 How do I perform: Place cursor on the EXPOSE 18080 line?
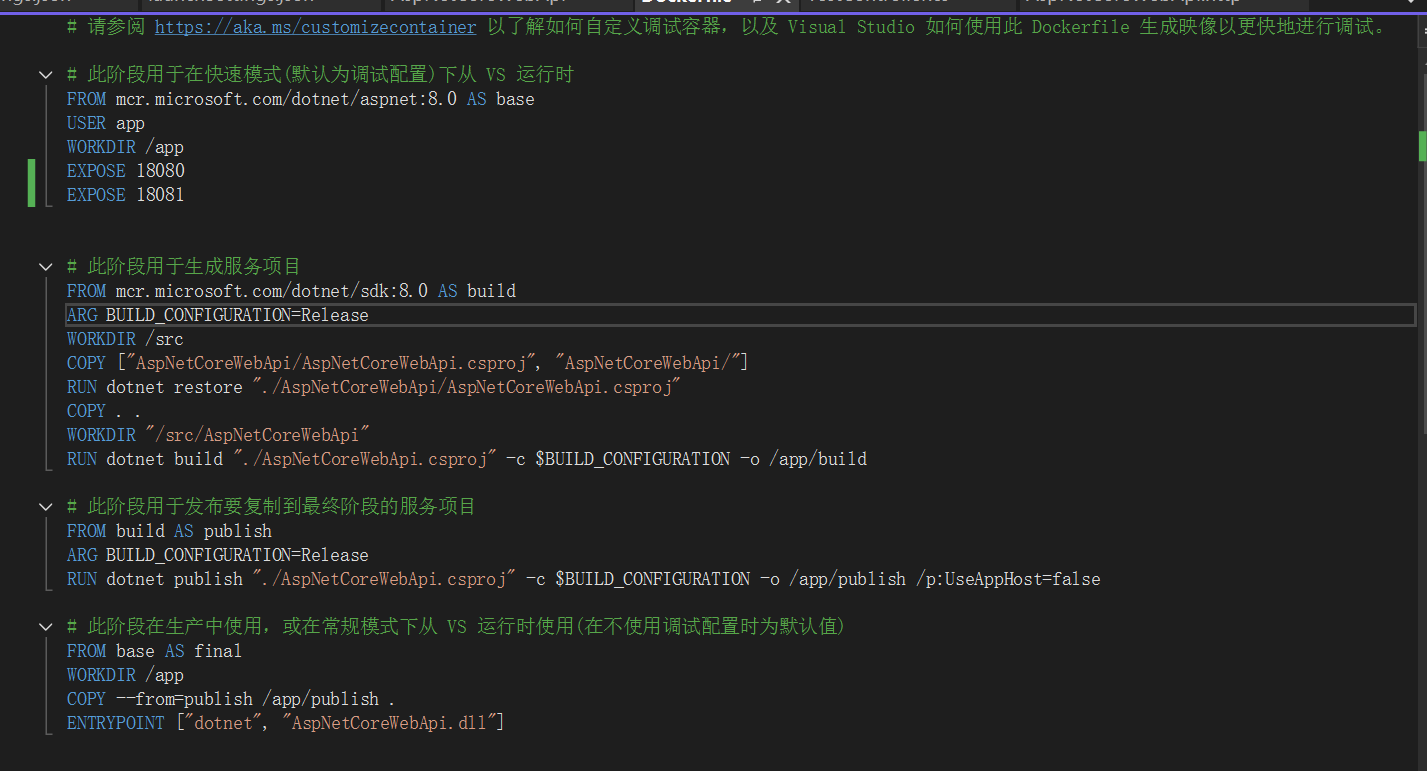pyautogui.click(x=126, y=171)
